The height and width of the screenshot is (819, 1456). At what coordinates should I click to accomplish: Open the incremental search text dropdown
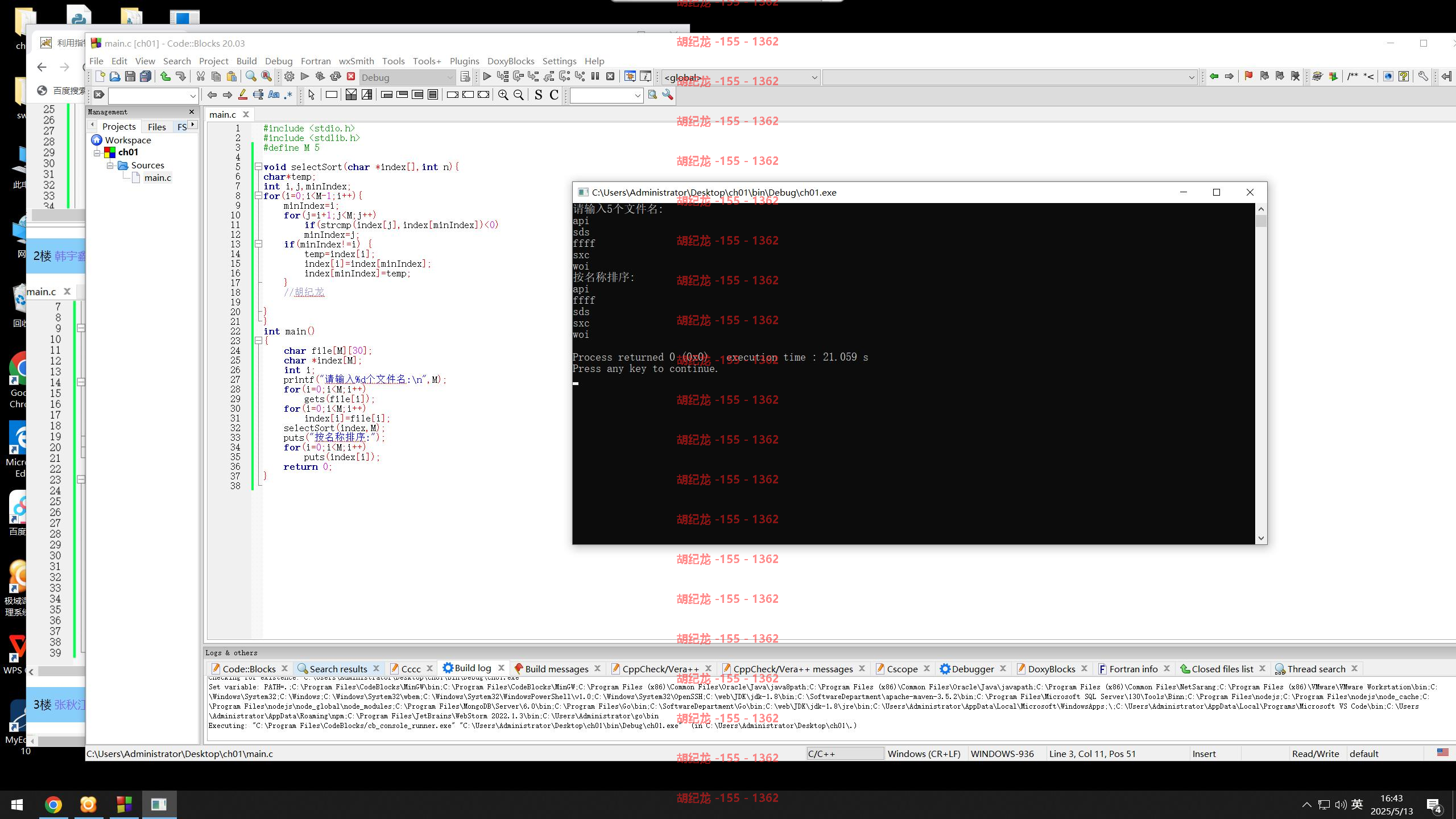tap(192, 96)
